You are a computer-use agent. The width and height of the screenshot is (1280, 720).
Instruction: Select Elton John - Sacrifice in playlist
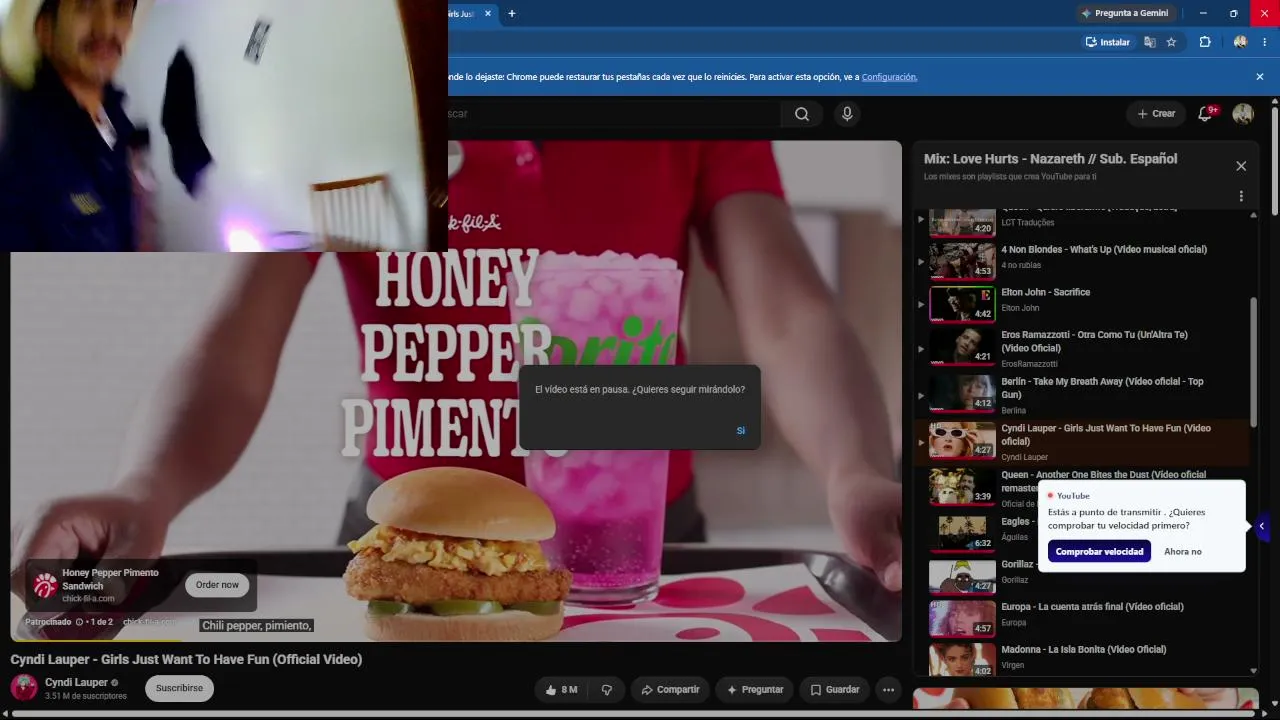click(1045, 292)
